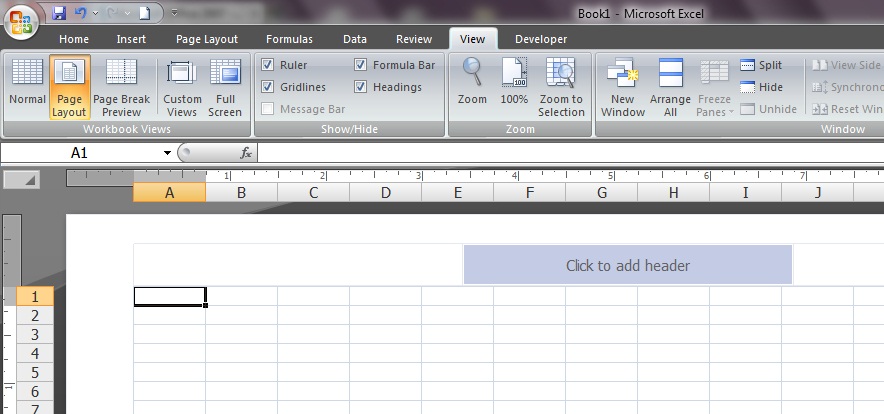Open the Formulas tab
The height and width of the screenshot is (414, 884).
[289, 39]
